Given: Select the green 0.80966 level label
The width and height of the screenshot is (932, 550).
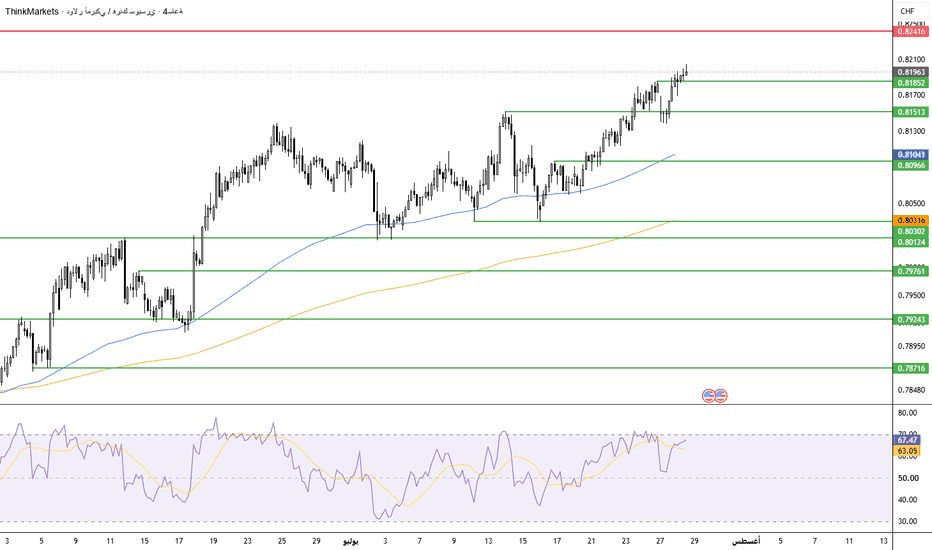Looking at the screenshot, I should 911,165.
